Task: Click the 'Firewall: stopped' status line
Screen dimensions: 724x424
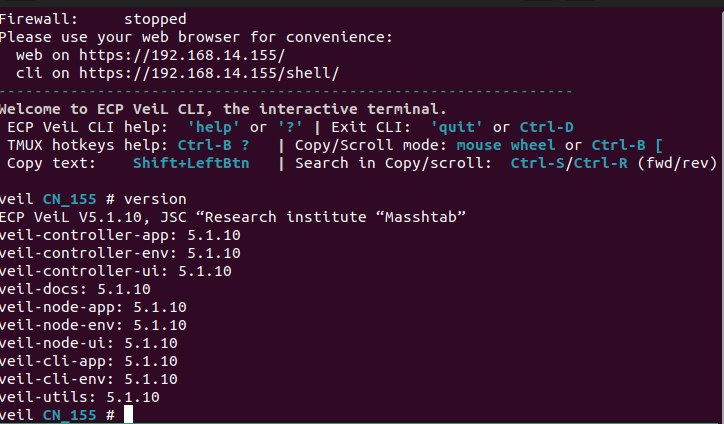Action: [x=93, y=19]
